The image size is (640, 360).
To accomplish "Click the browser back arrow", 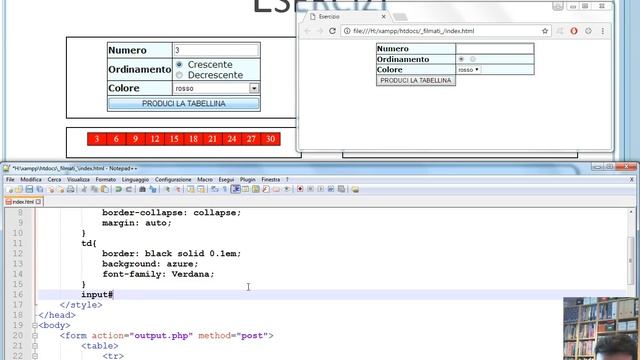I will click(307, 31).
